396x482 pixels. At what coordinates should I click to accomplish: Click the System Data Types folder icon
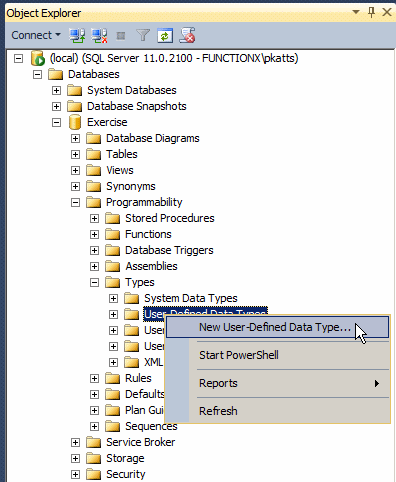coord(131,298)
